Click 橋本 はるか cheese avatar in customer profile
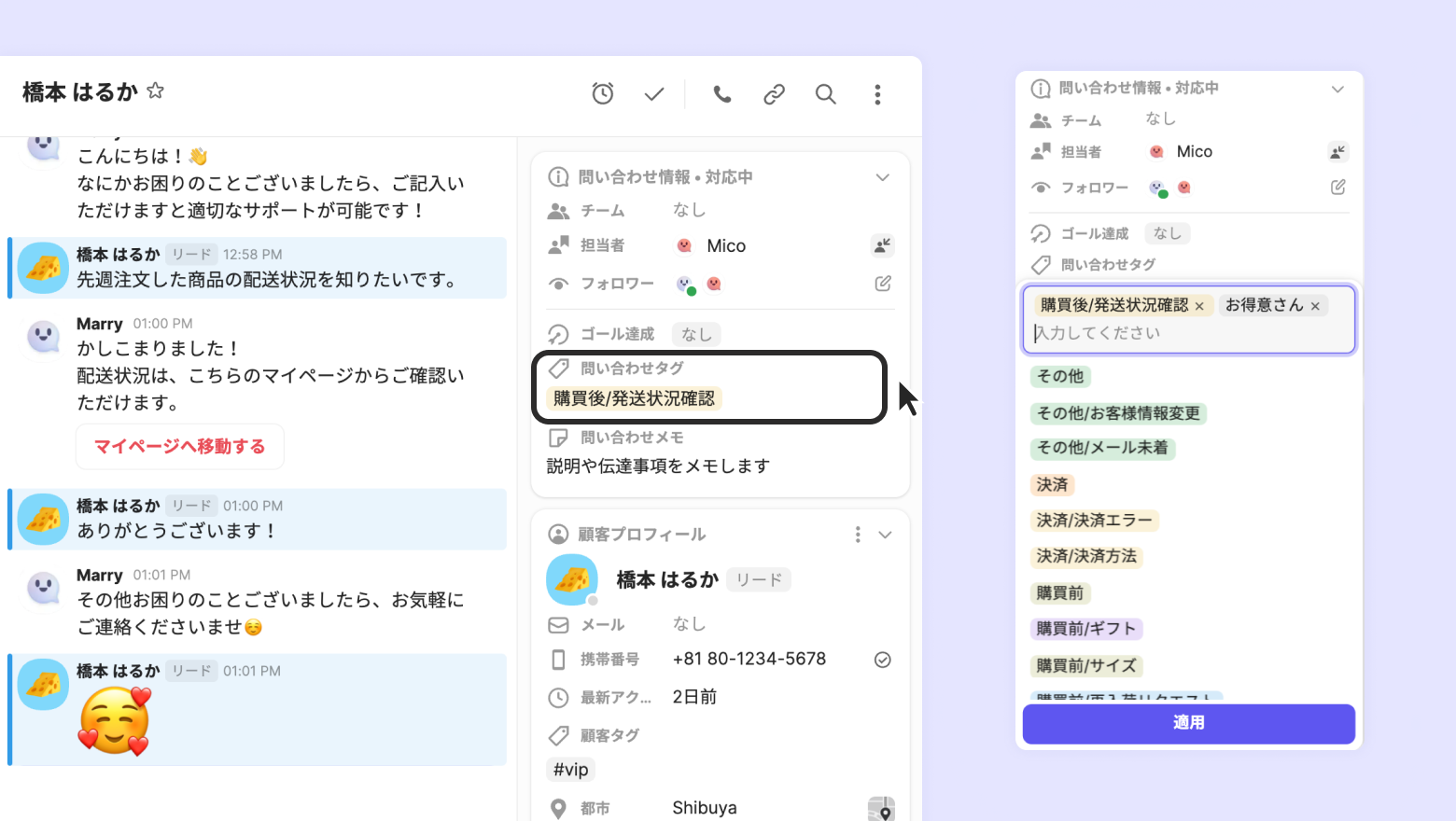Image resolution: width=1456 pixels, height=821 pixels. point(572,579)
